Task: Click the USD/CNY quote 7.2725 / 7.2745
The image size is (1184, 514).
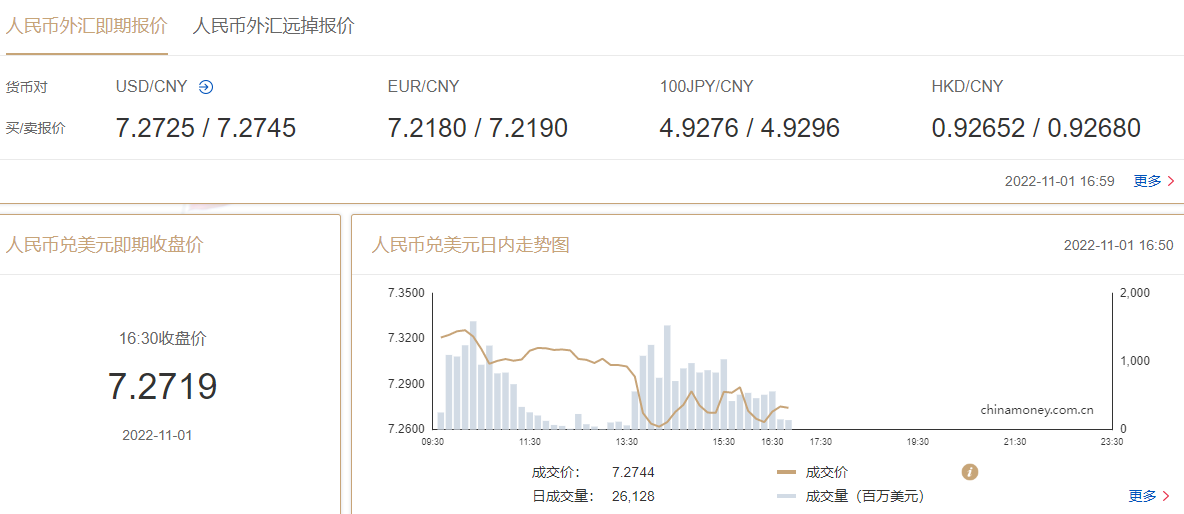Action: (206, 128)
